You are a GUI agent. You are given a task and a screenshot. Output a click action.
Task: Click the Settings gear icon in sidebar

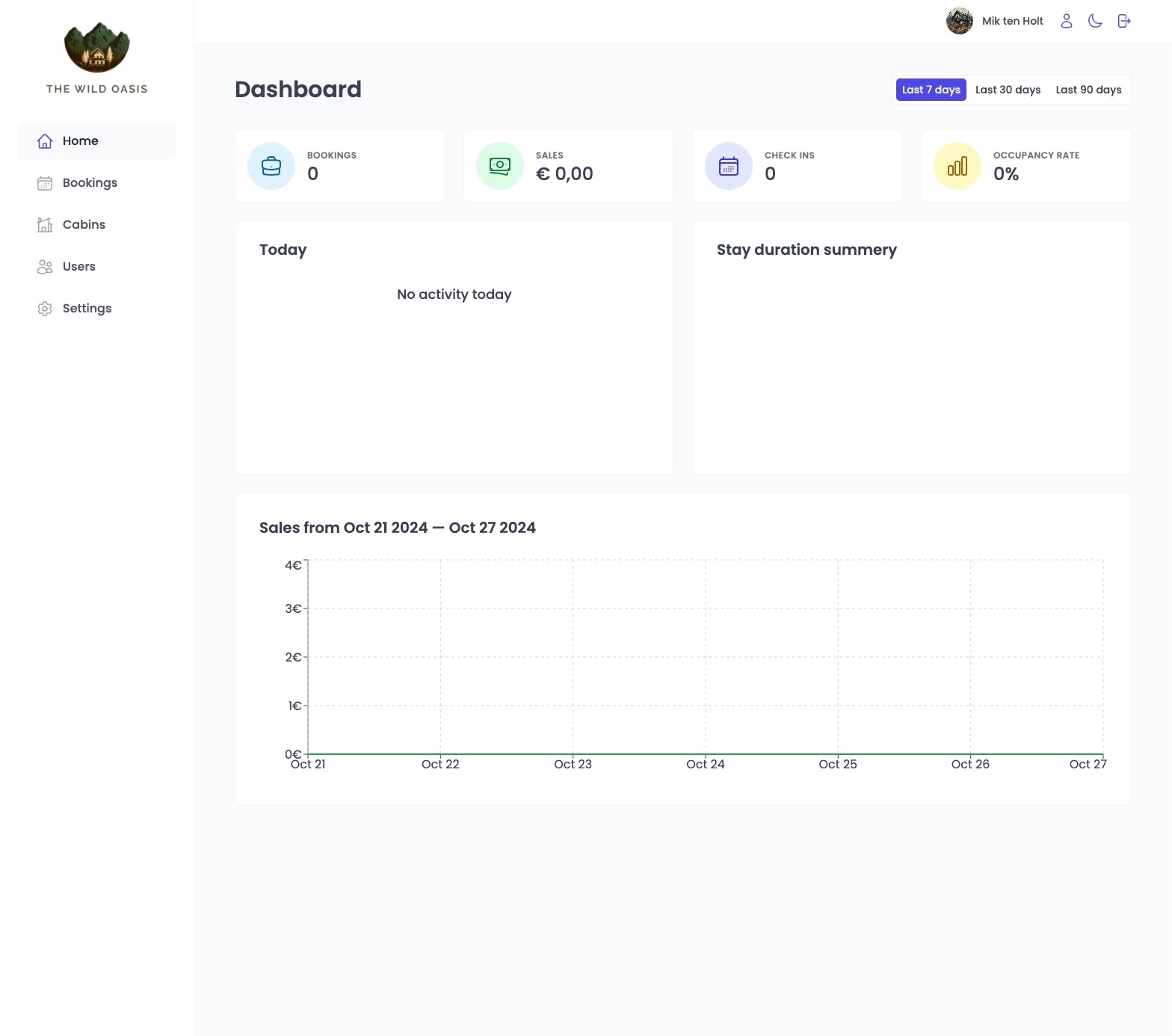[45, 309]
